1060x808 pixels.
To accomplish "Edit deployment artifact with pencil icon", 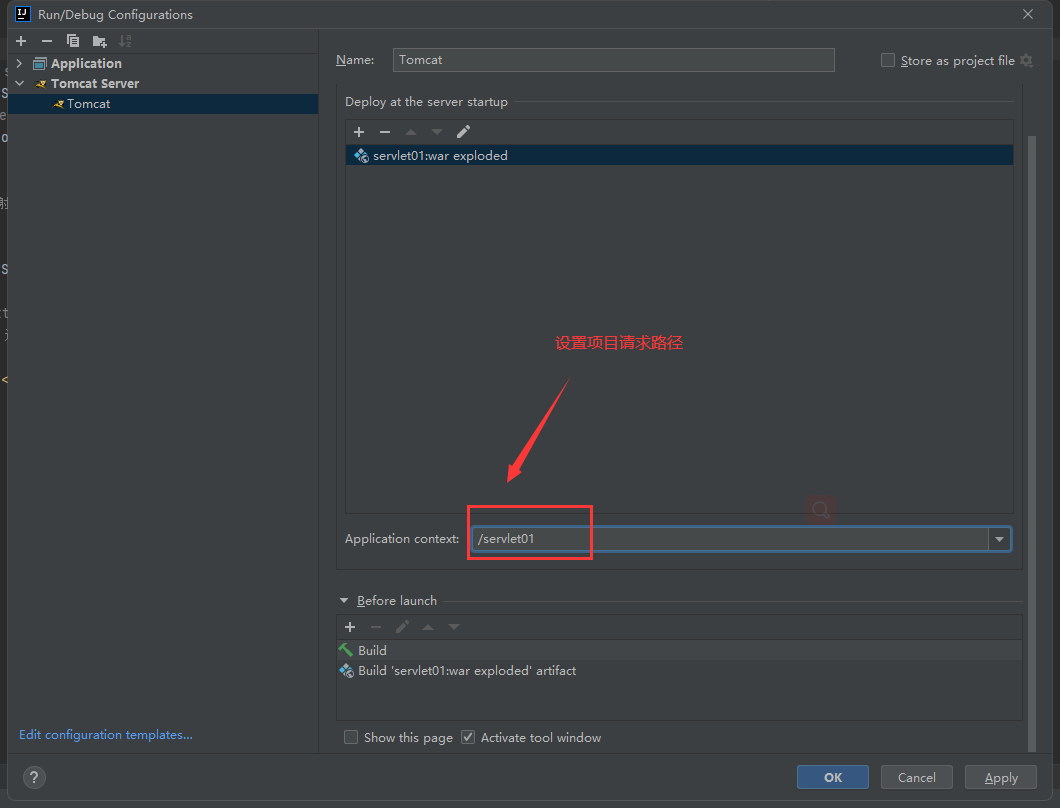I will [x=463, y=132].
